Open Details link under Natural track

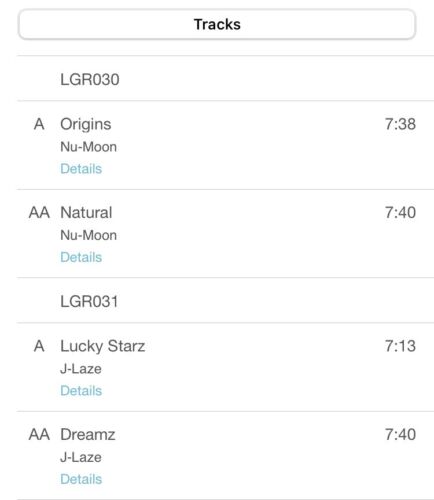coord(81,257)
